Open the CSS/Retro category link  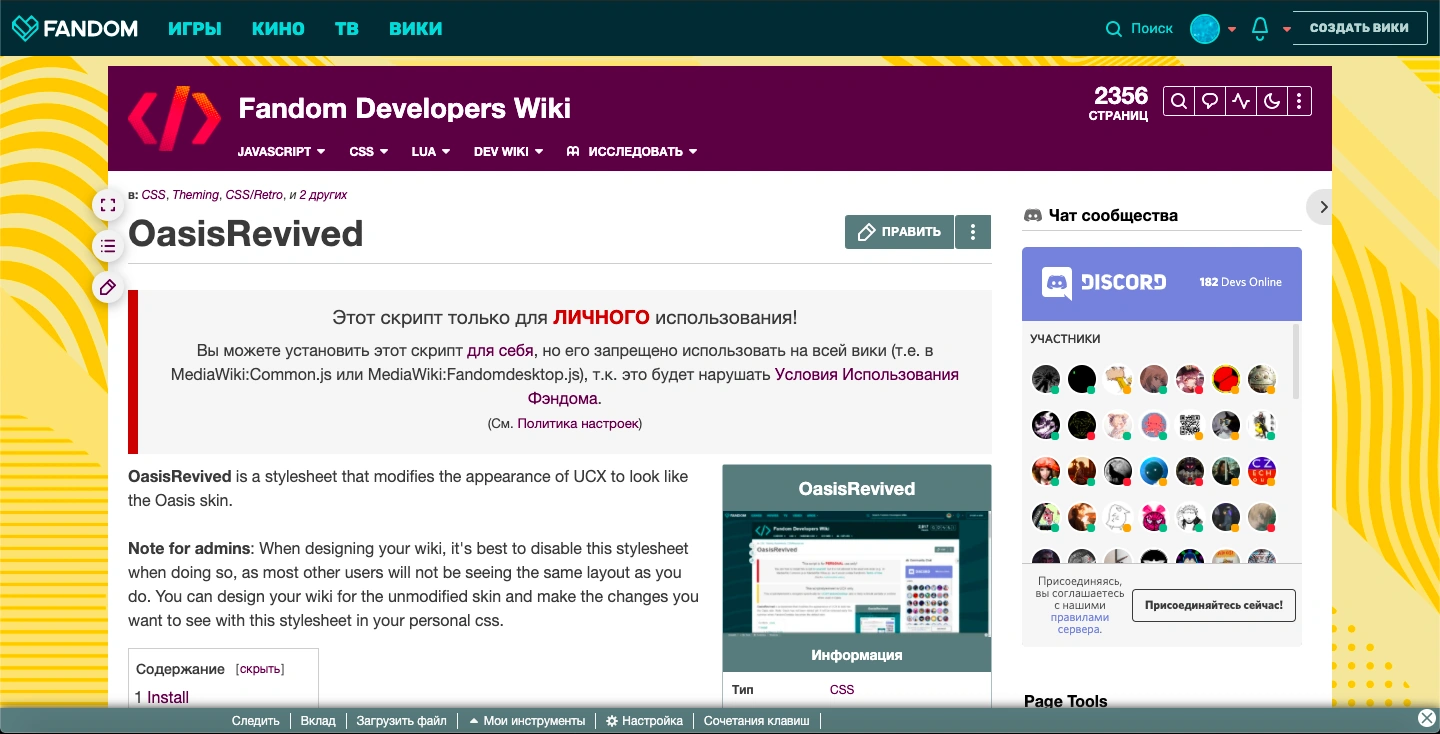point(254,195)
